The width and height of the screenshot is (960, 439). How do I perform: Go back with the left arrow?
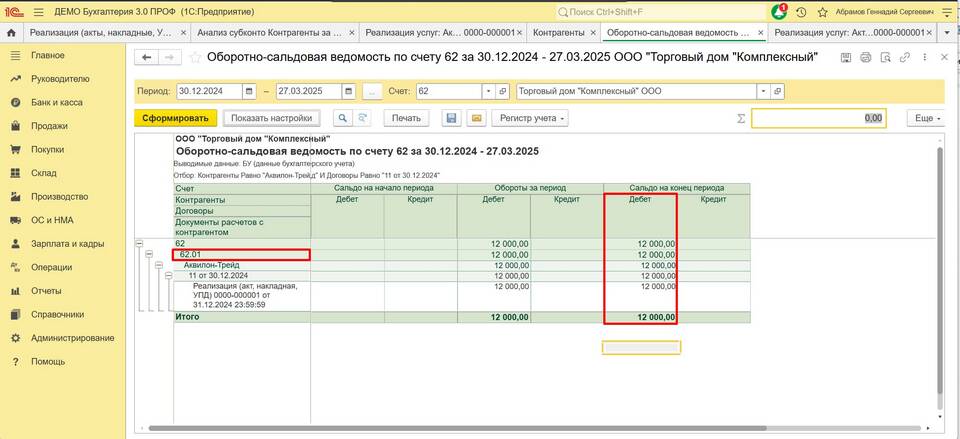point(146,58)
